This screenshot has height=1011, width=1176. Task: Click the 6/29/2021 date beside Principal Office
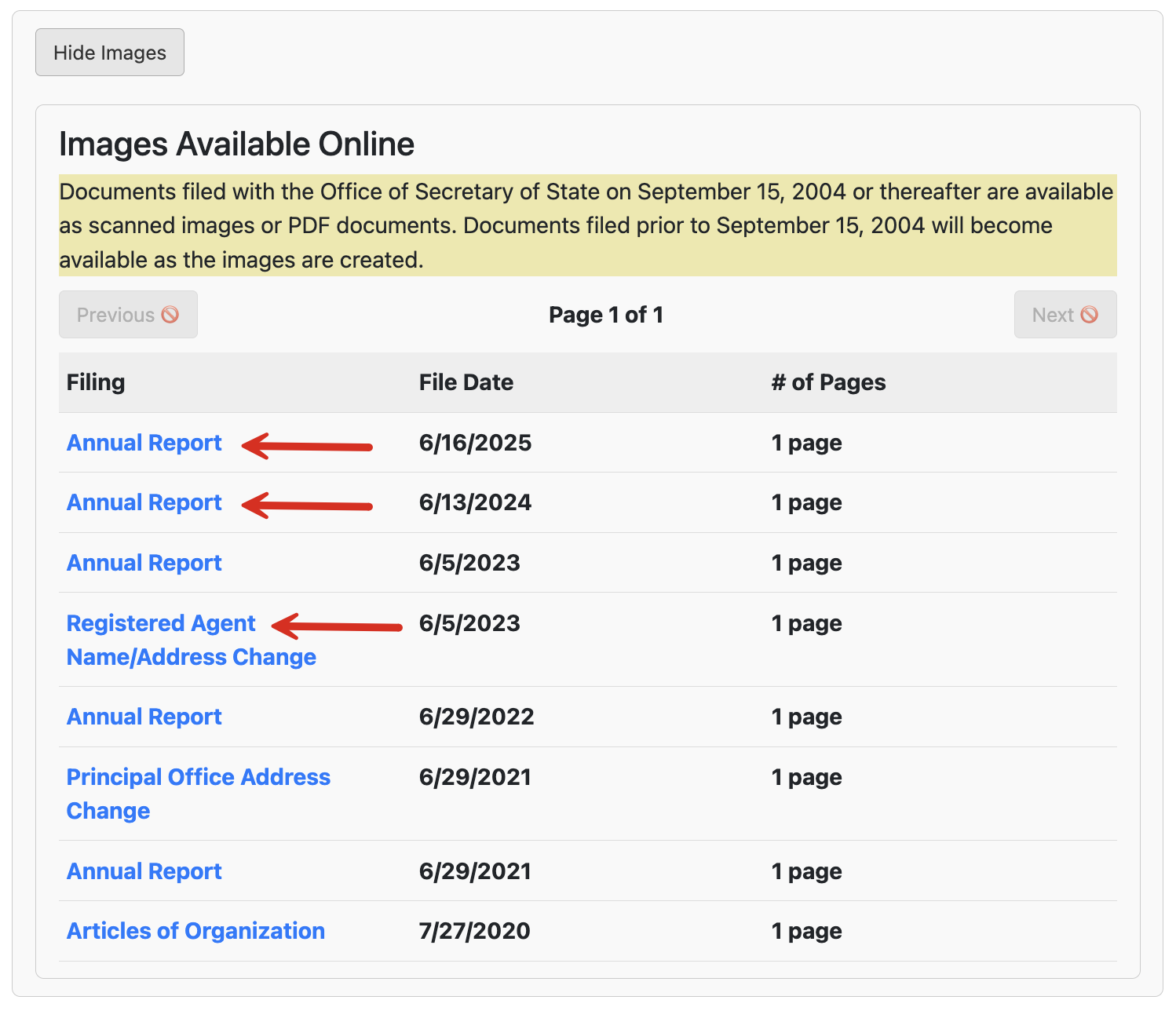(x=475, y=777)
